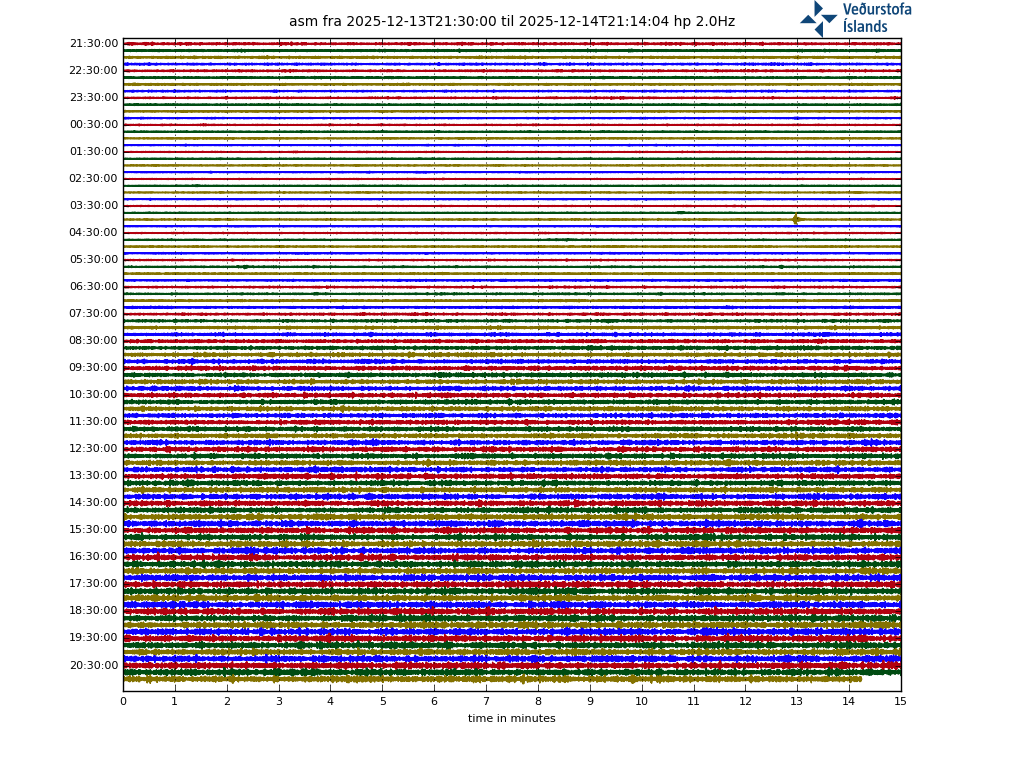This screenshot has width=1024, height=768.
Task: Click the 06:30:00 row label
Action: (94, 287)
